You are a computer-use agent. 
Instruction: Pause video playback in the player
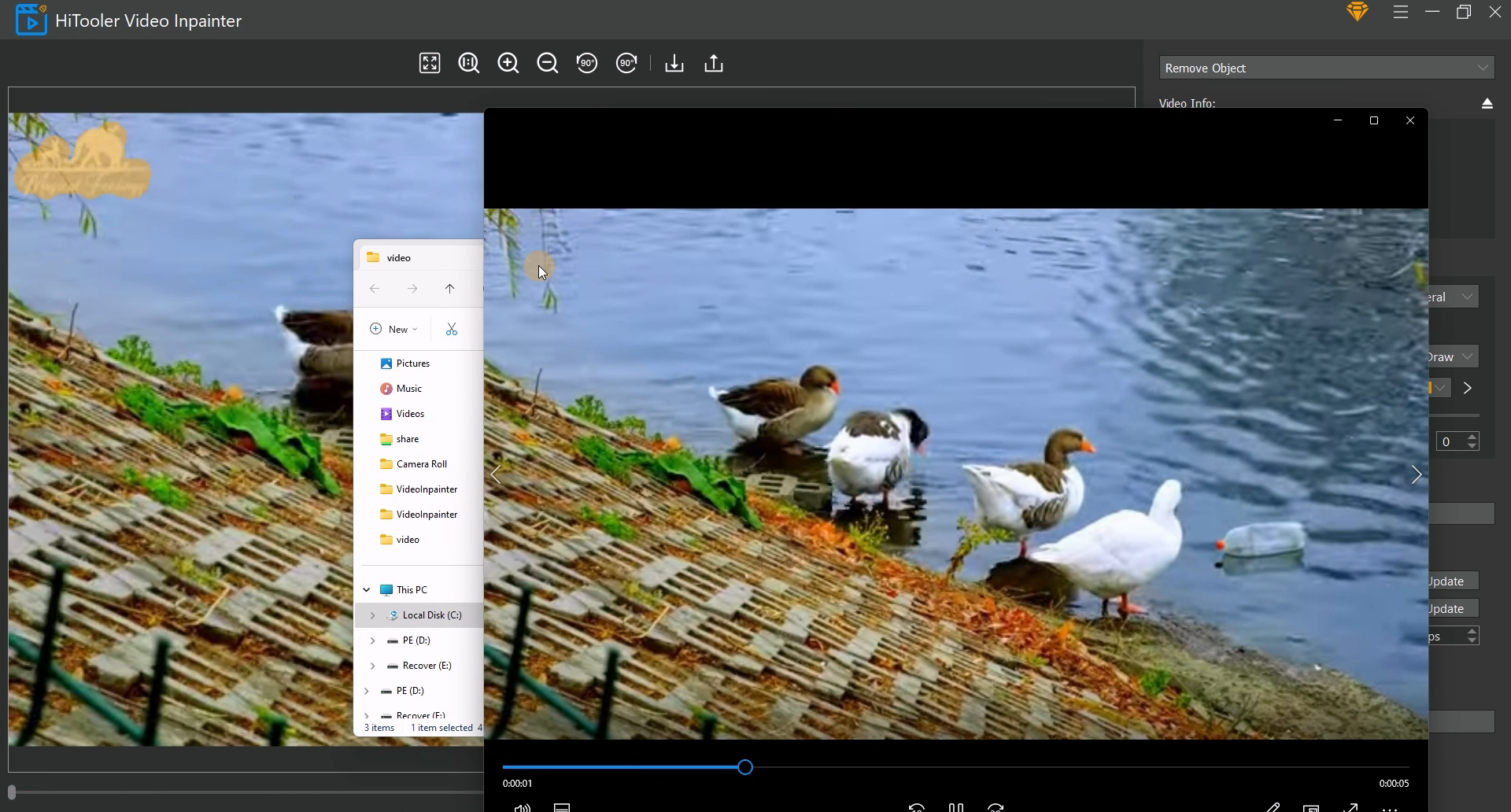(x=956, y=806)
